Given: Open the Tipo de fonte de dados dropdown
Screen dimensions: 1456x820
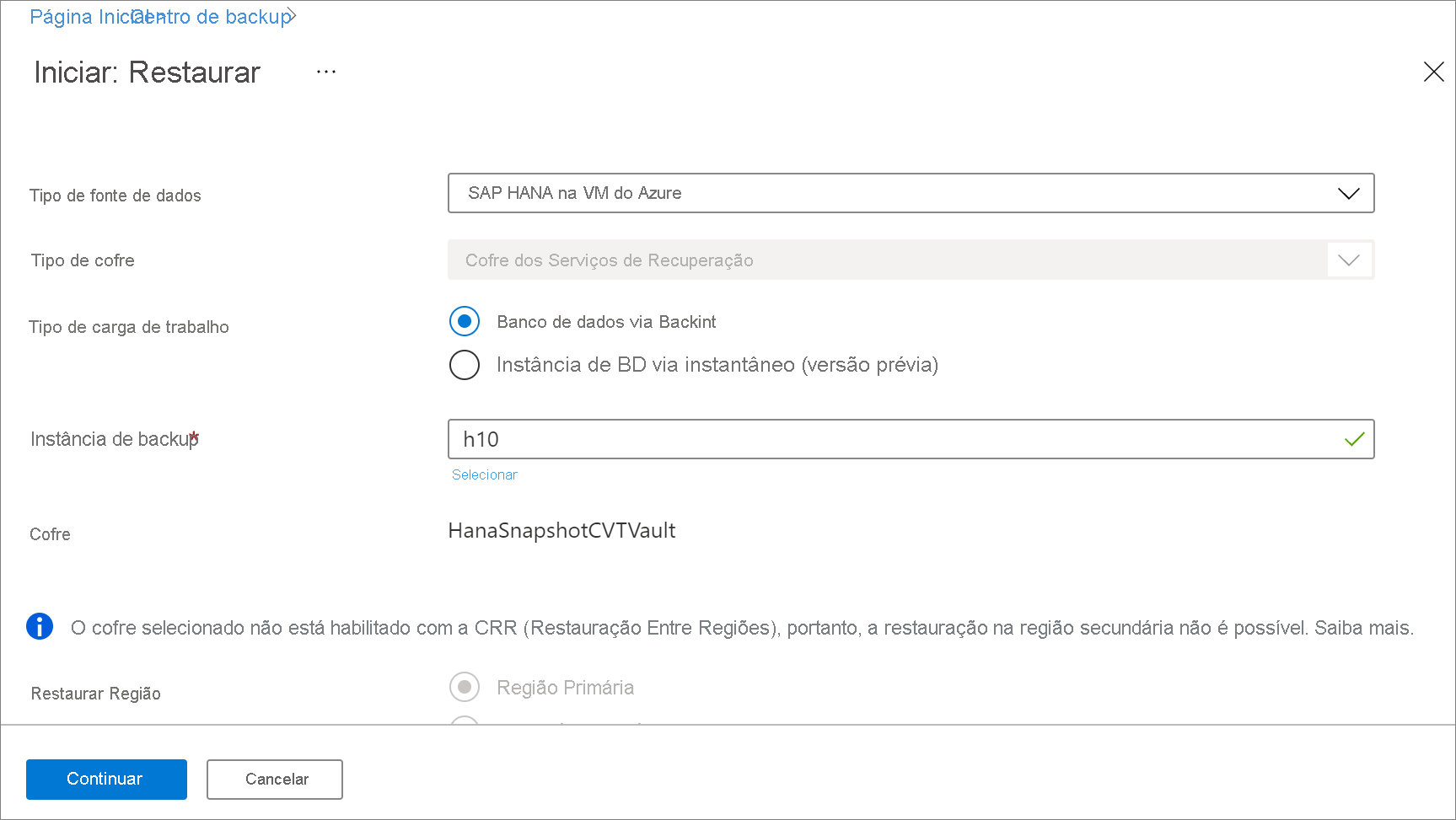Looking at the screenshot, I should click(911, 193).
